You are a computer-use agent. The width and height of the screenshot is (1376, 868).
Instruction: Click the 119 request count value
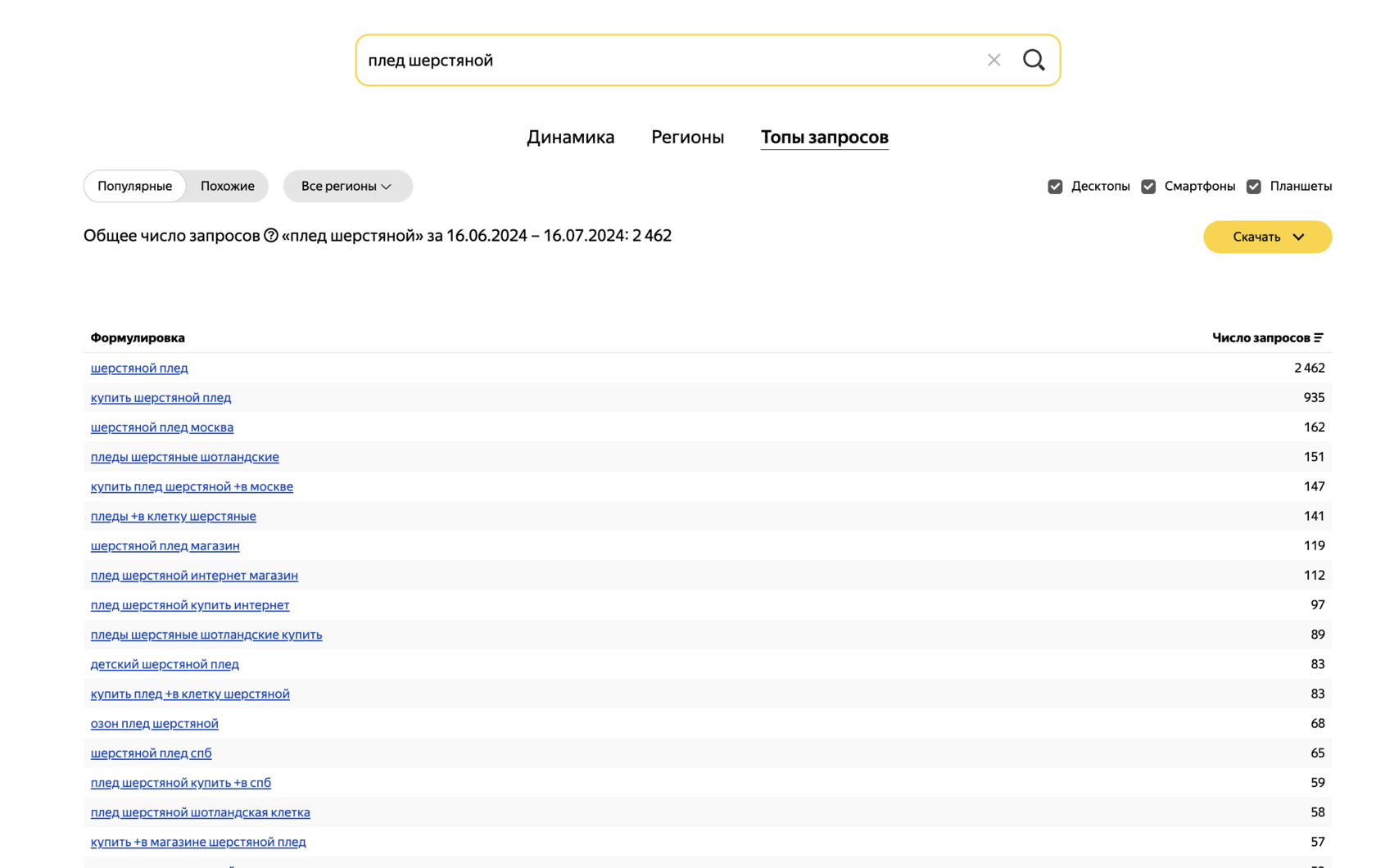pos(1314,545)
